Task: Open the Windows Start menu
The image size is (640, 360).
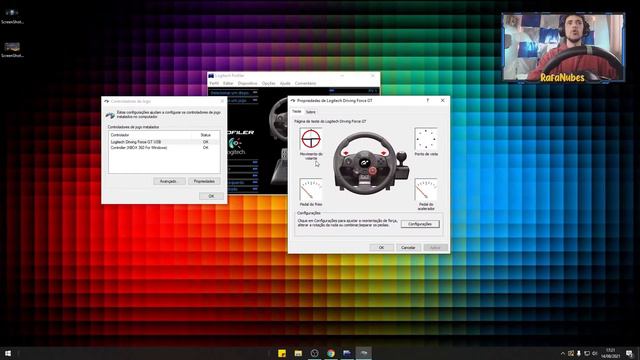Action: pyautogui.click(x=8, y=353)
